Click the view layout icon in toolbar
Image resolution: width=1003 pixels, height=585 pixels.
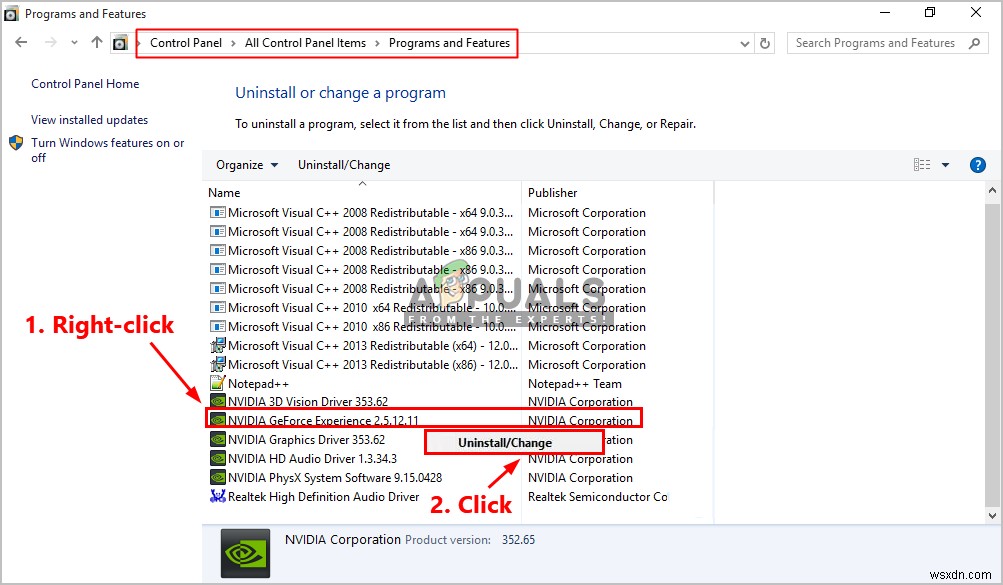922,165
